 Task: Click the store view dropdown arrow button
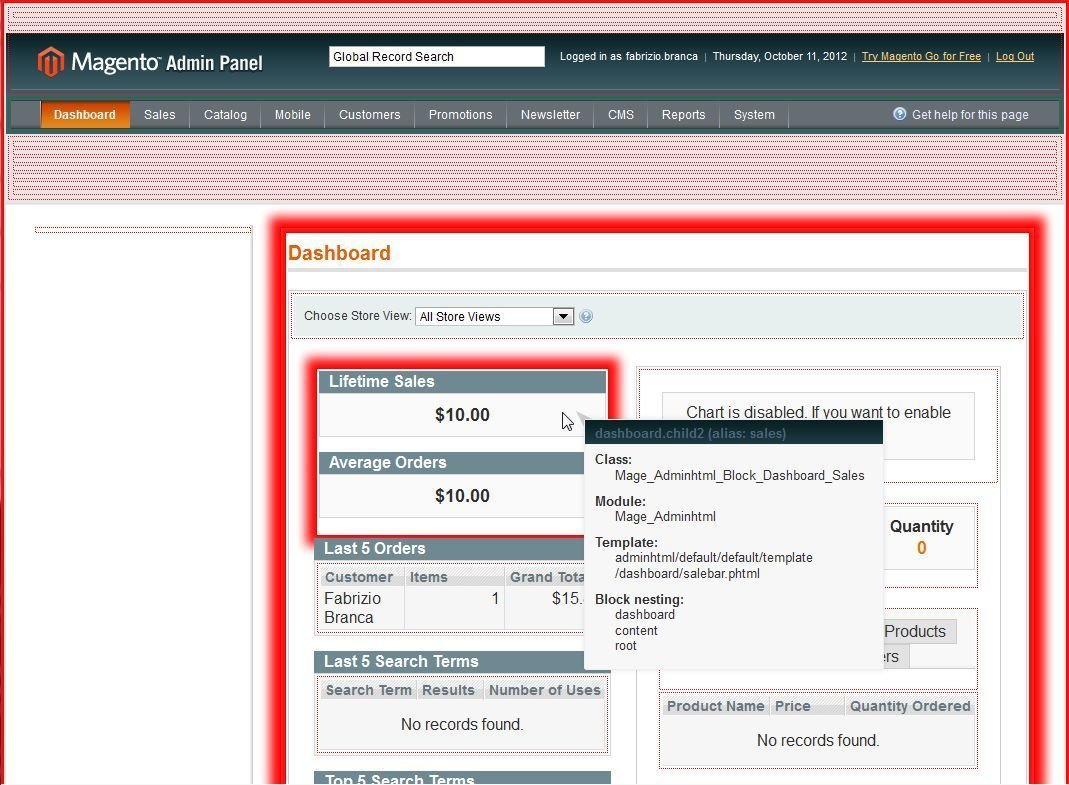point(563,316)
